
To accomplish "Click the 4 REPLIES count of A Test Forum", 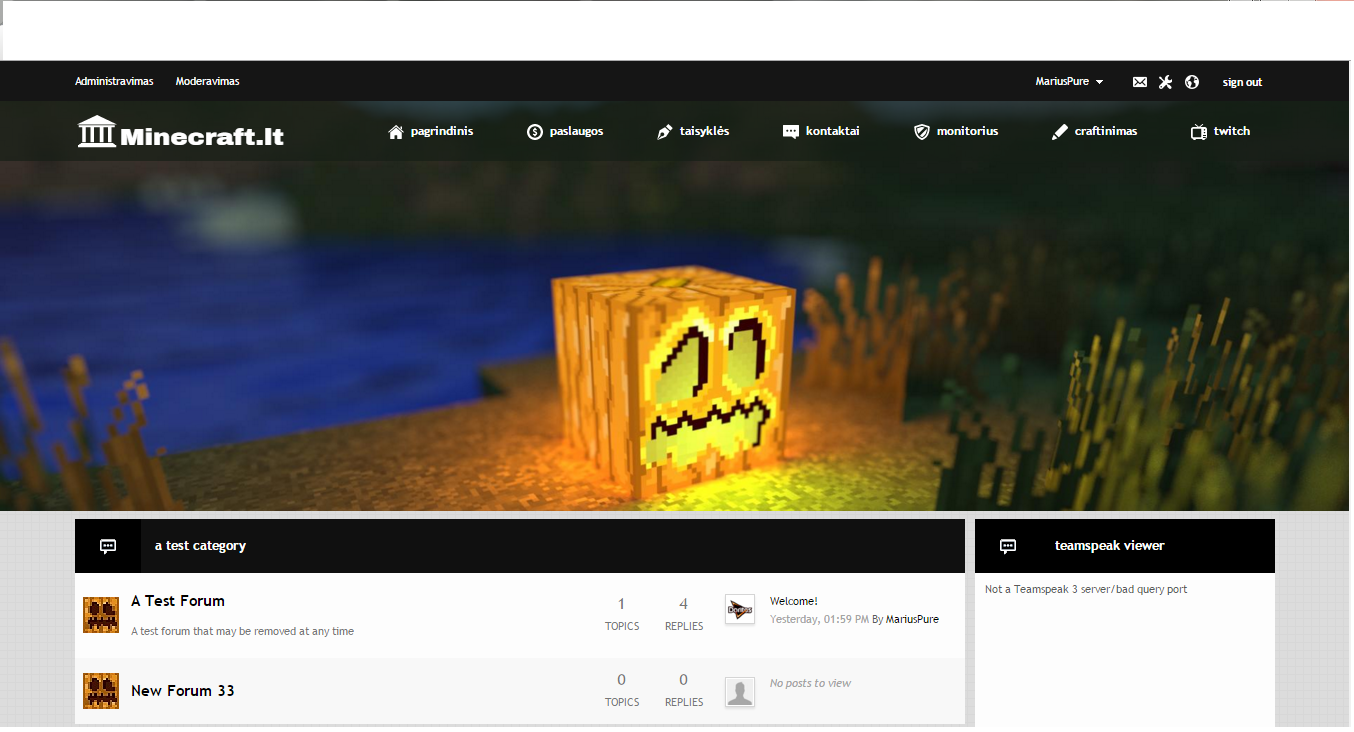I will click(684, 614).
